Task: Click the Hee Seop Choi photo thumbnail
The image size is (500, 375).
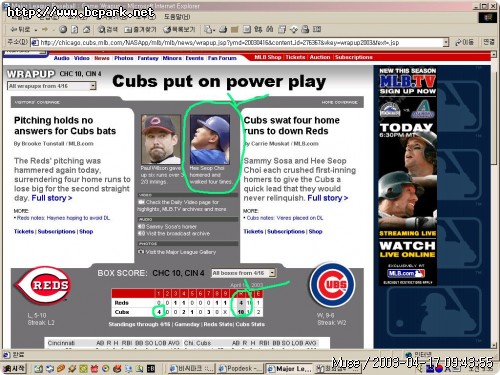Action: tap(210, 139)
